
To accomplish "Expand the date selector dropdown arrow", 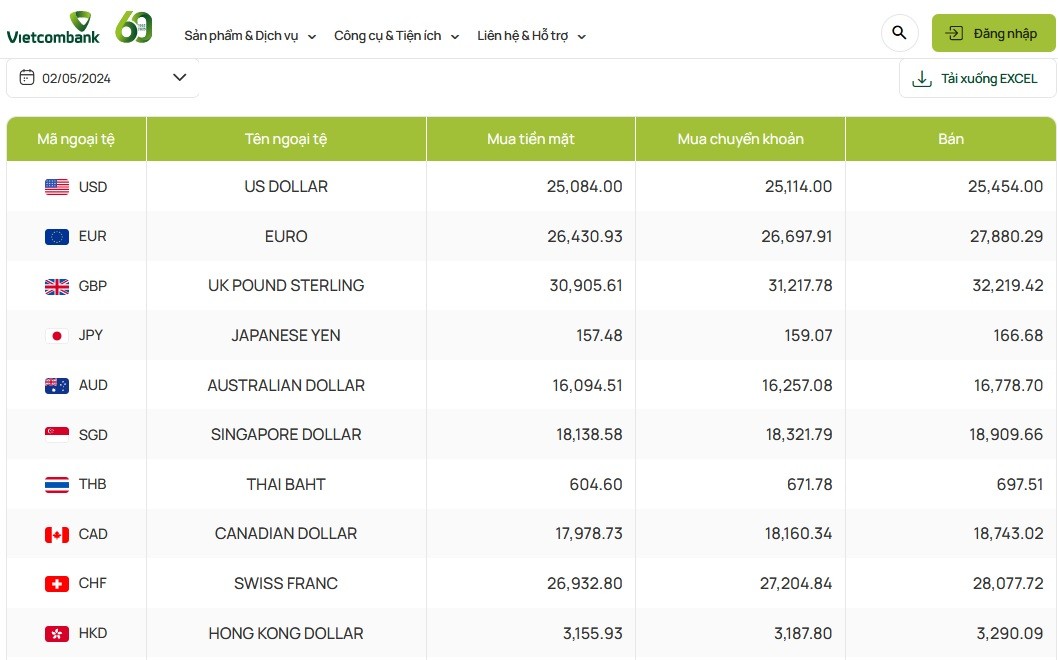I will point(180,77).
